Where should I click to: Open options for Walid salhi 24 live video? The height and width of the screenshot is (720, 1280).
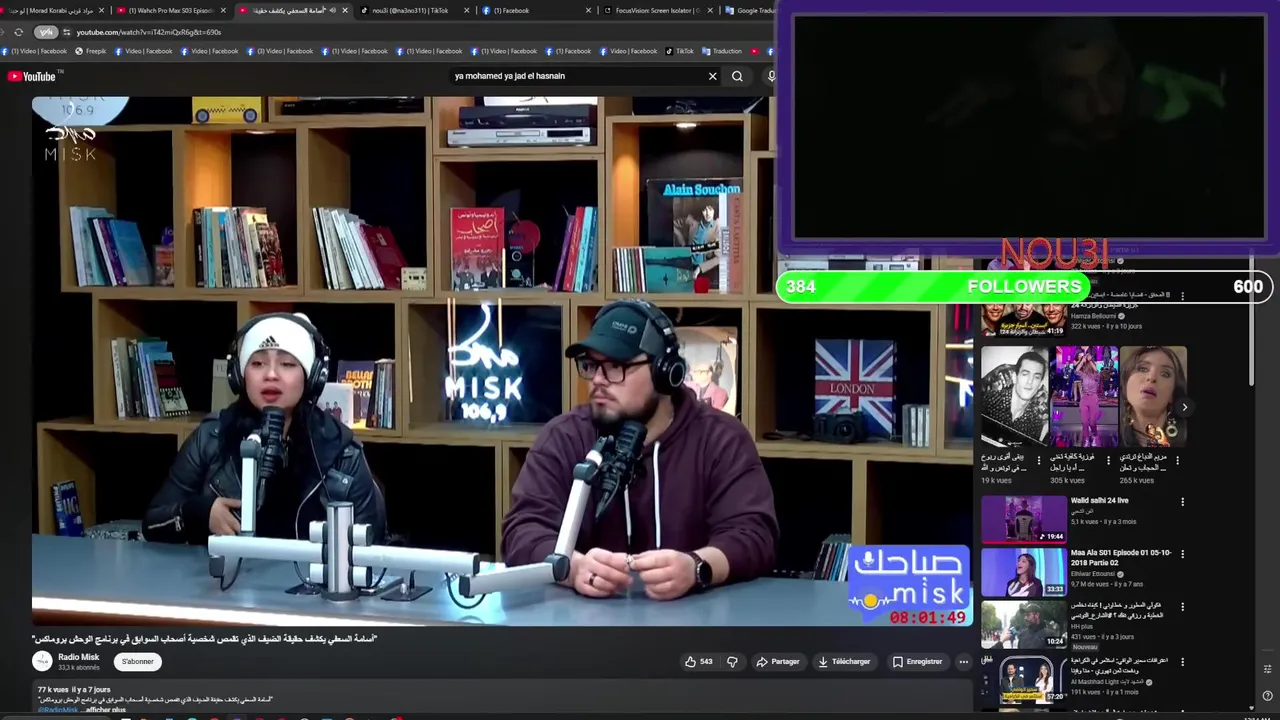1182,501
